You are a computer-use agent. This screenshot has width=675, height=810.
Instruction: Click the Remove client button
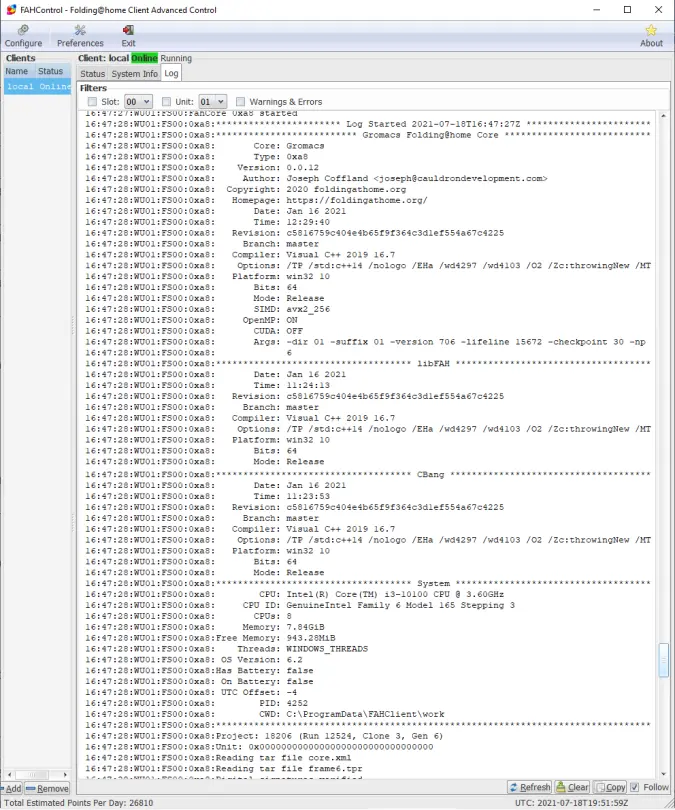47,788
